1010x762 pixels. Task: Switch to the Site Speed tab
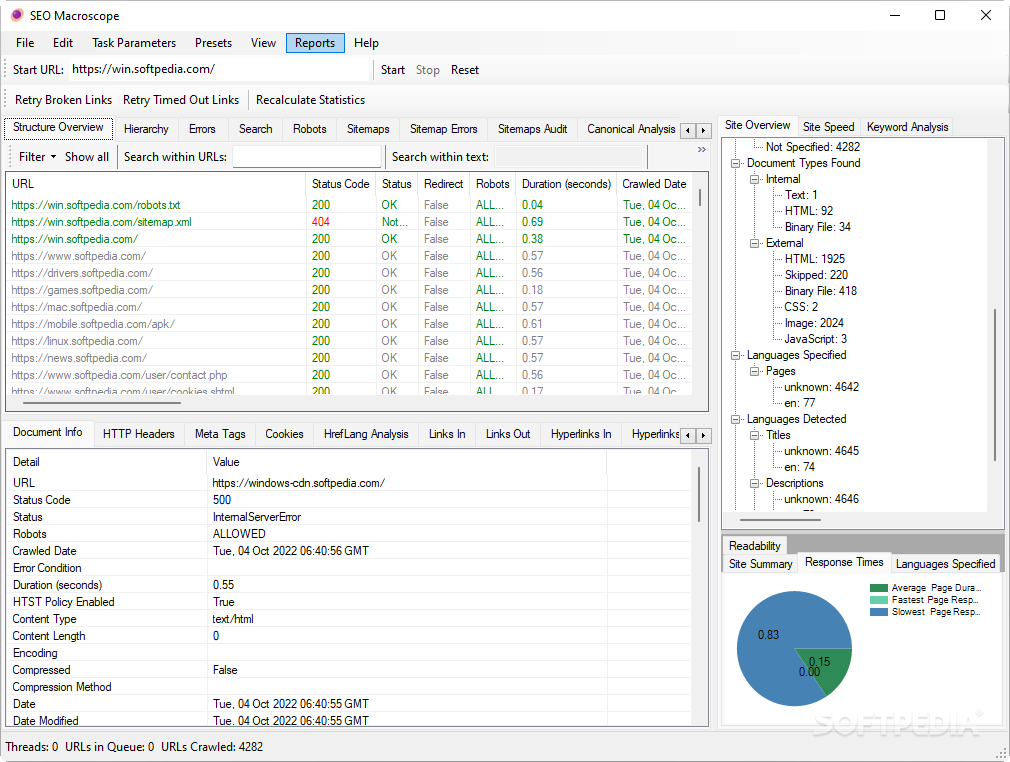828,127
